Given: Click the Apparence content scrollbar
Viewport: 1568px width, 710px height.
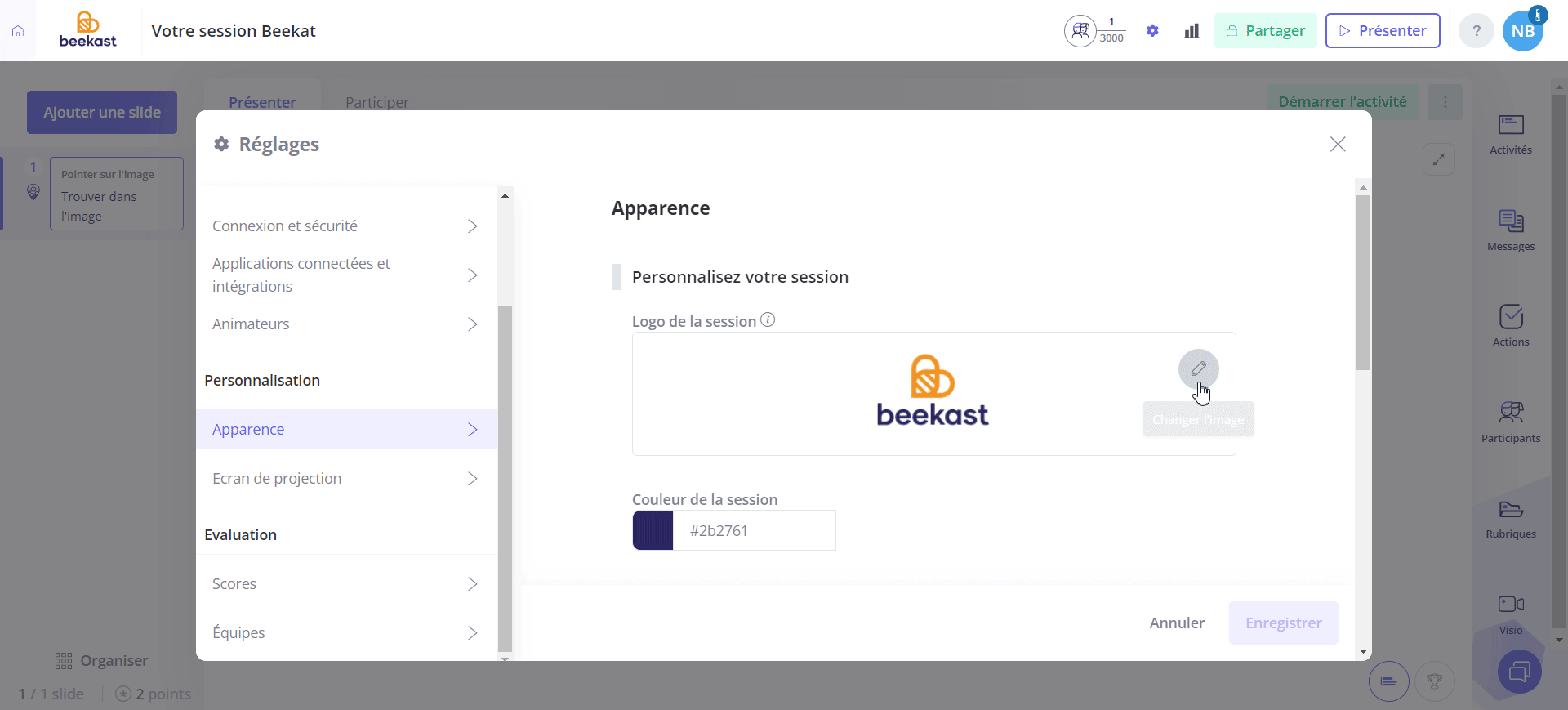Looking at the screenshot, I should click(1363, 283).
